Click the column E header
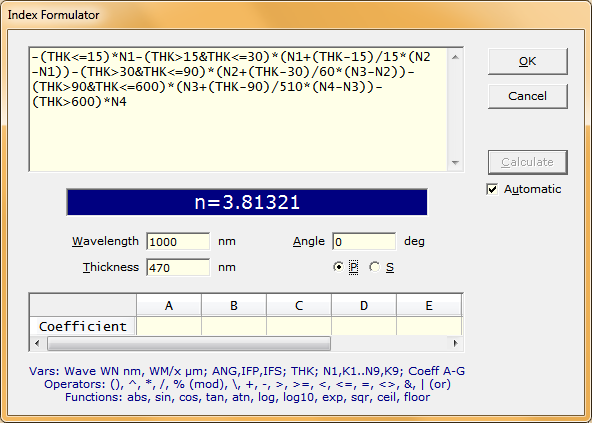Viewport: 592px width, 423px height. (429, 305)
